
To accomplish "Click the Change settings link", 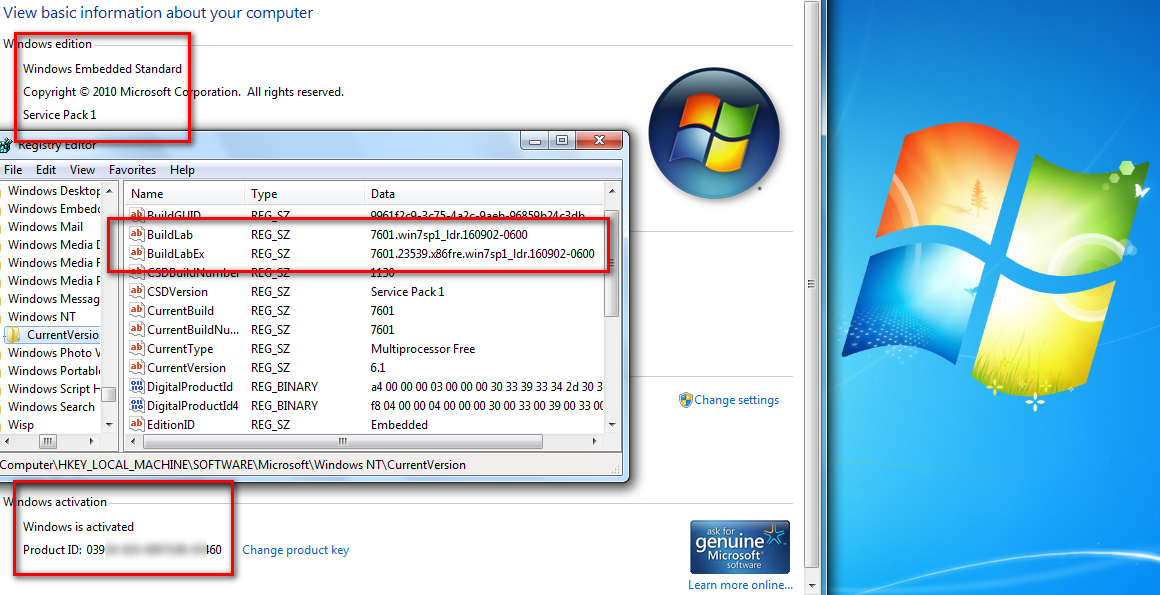I will [736, 400].
